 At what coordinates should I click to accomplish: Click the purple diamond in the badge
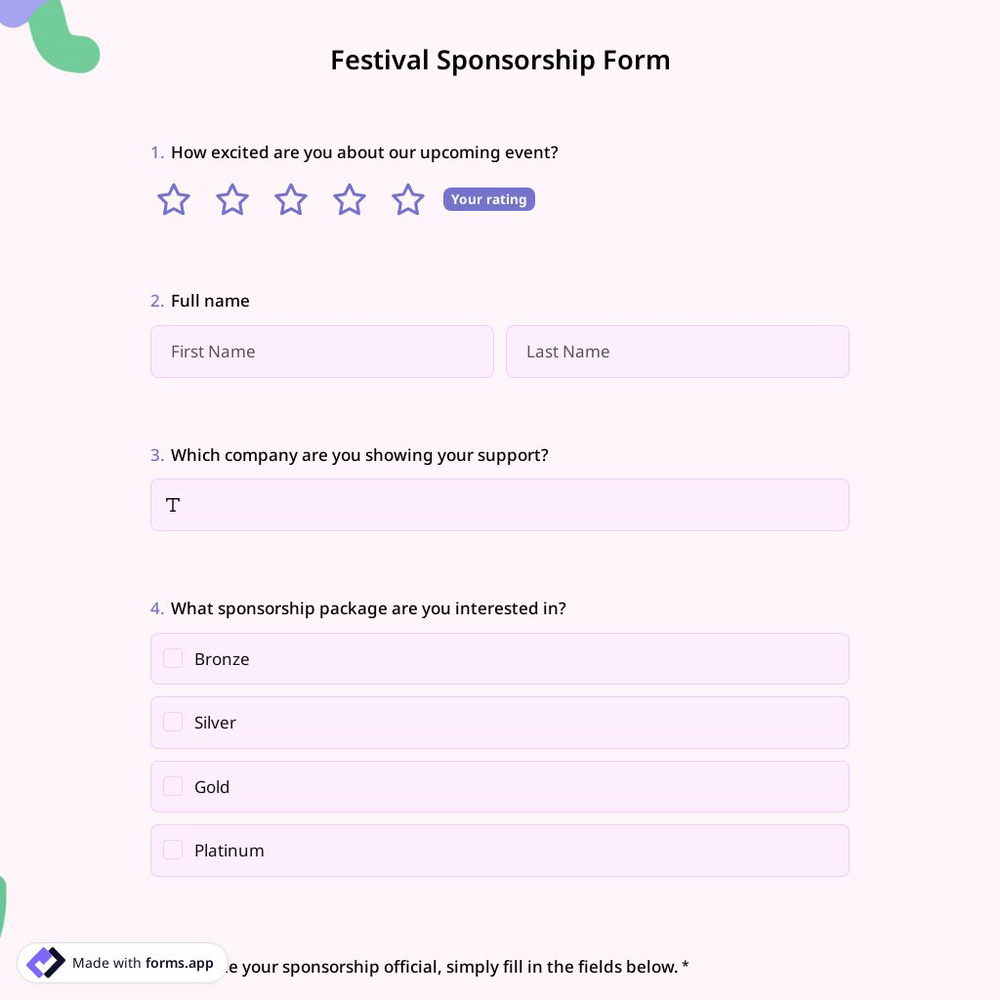pyautogui.click(x=45, y=962)
